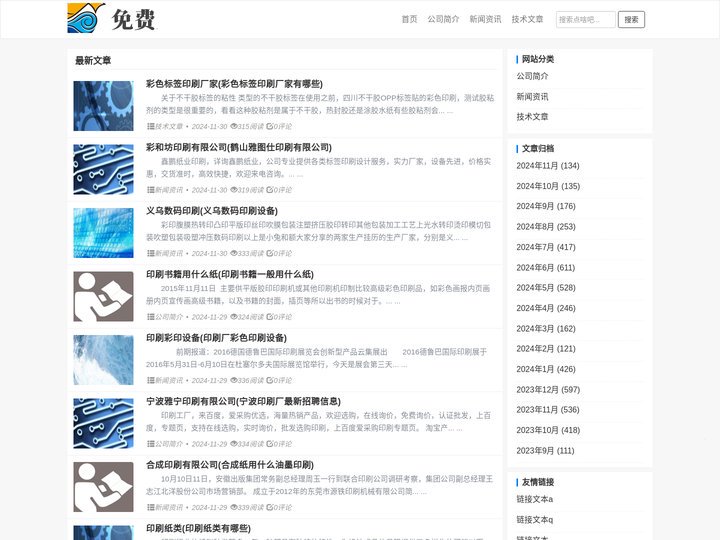
Task: Open article 合成印刷有限公司(合成纸用什么油墨印刷)
Action: tap(230, 465)
